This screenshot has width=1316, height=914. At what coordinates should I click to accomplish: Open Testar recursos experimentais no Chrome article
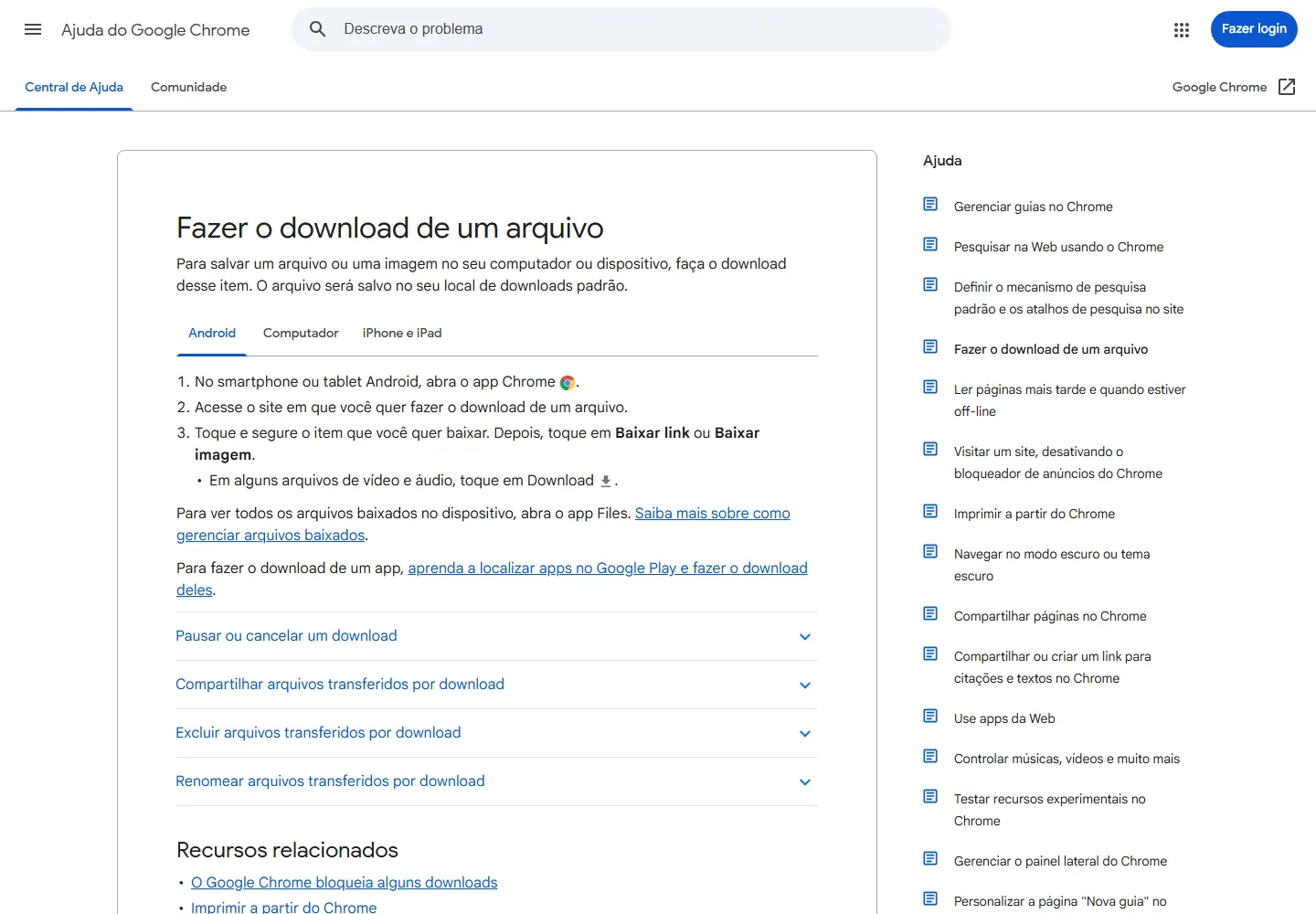pos(1049,810)
